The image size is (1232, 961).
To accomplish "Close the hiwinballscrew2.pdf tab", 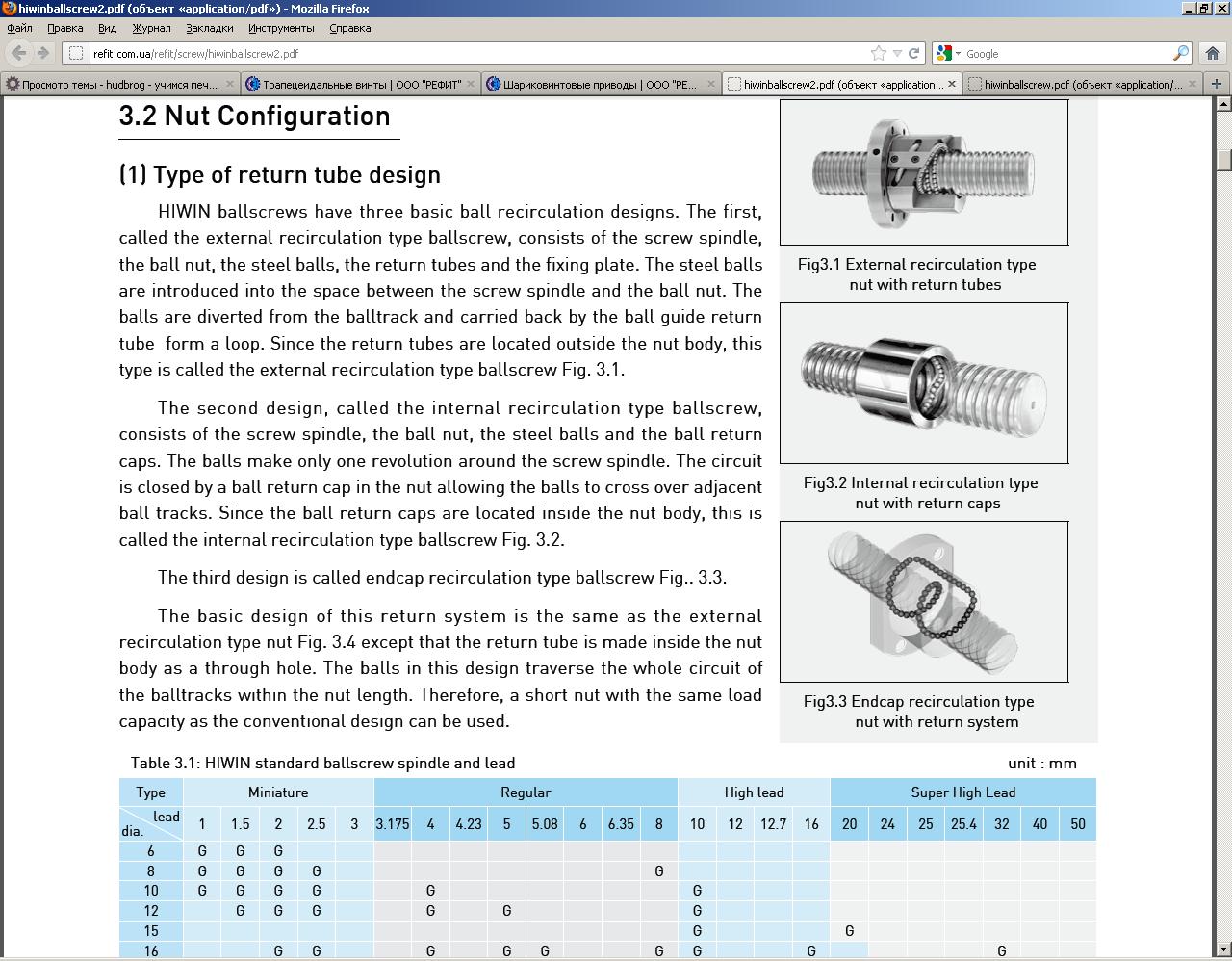I will tap(952, 84).
